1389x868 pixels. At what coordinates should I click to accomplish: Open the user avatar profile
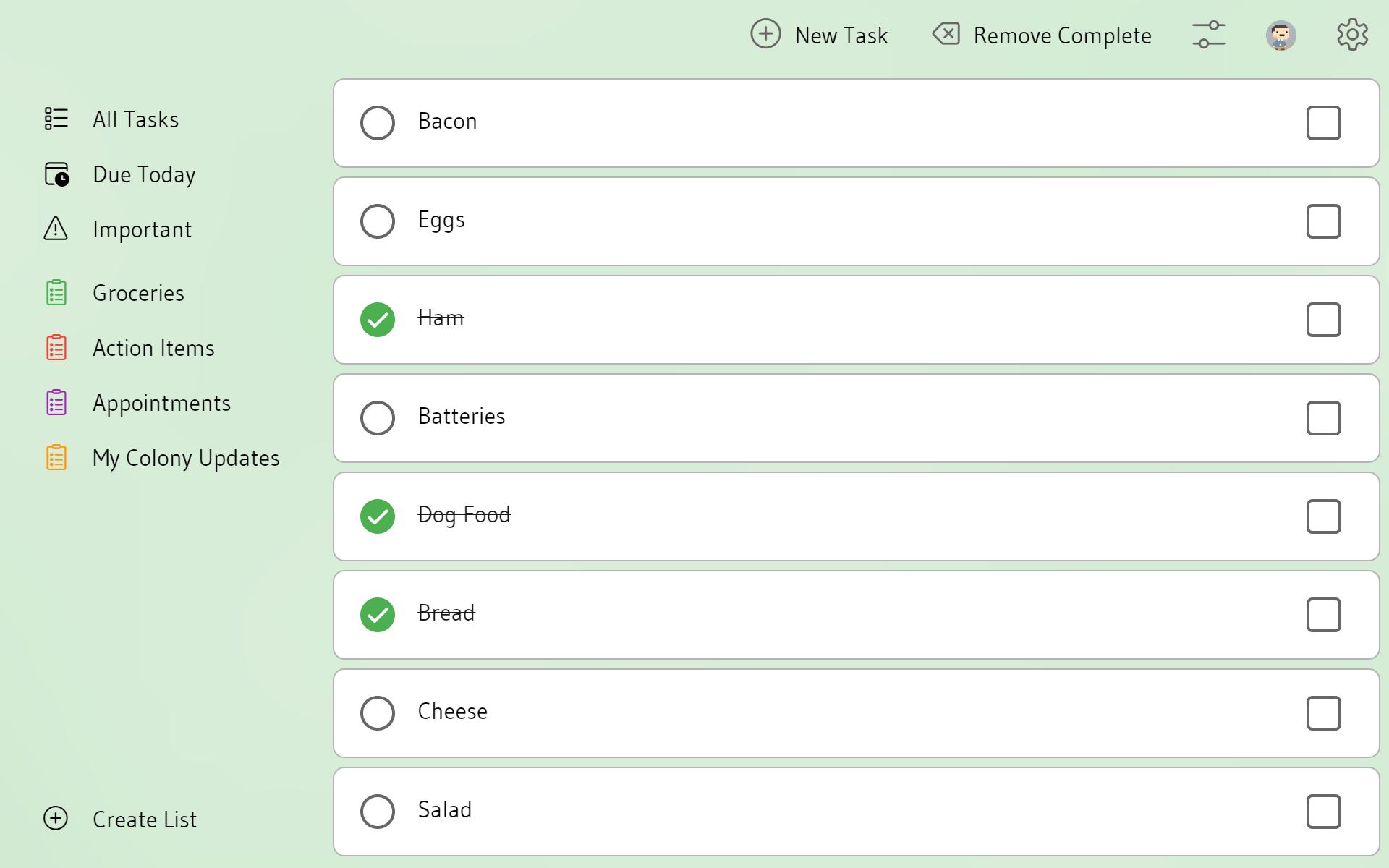(1280, 35)
